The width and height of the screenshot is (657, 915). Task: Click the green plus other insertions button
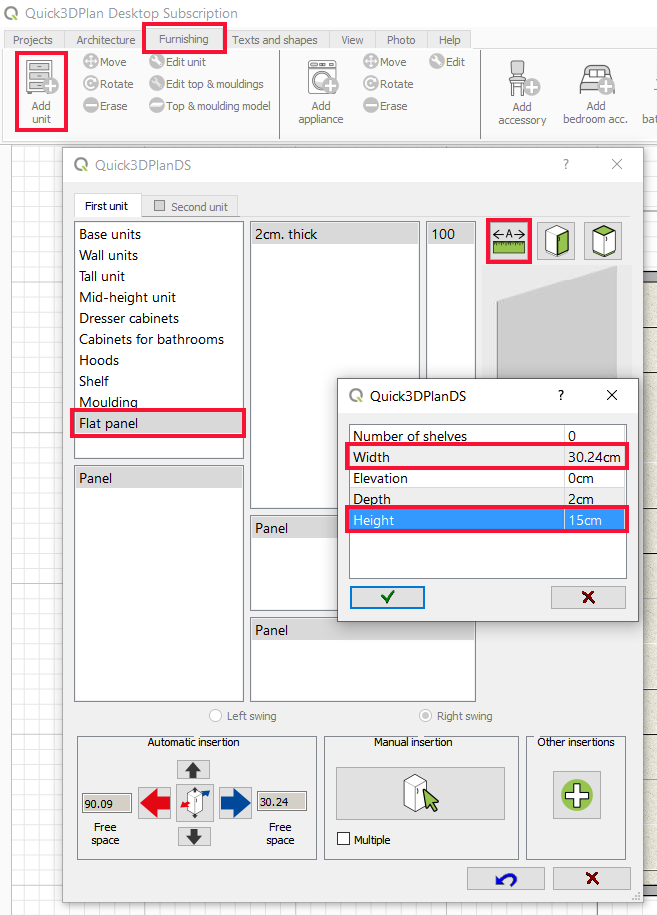576,795
